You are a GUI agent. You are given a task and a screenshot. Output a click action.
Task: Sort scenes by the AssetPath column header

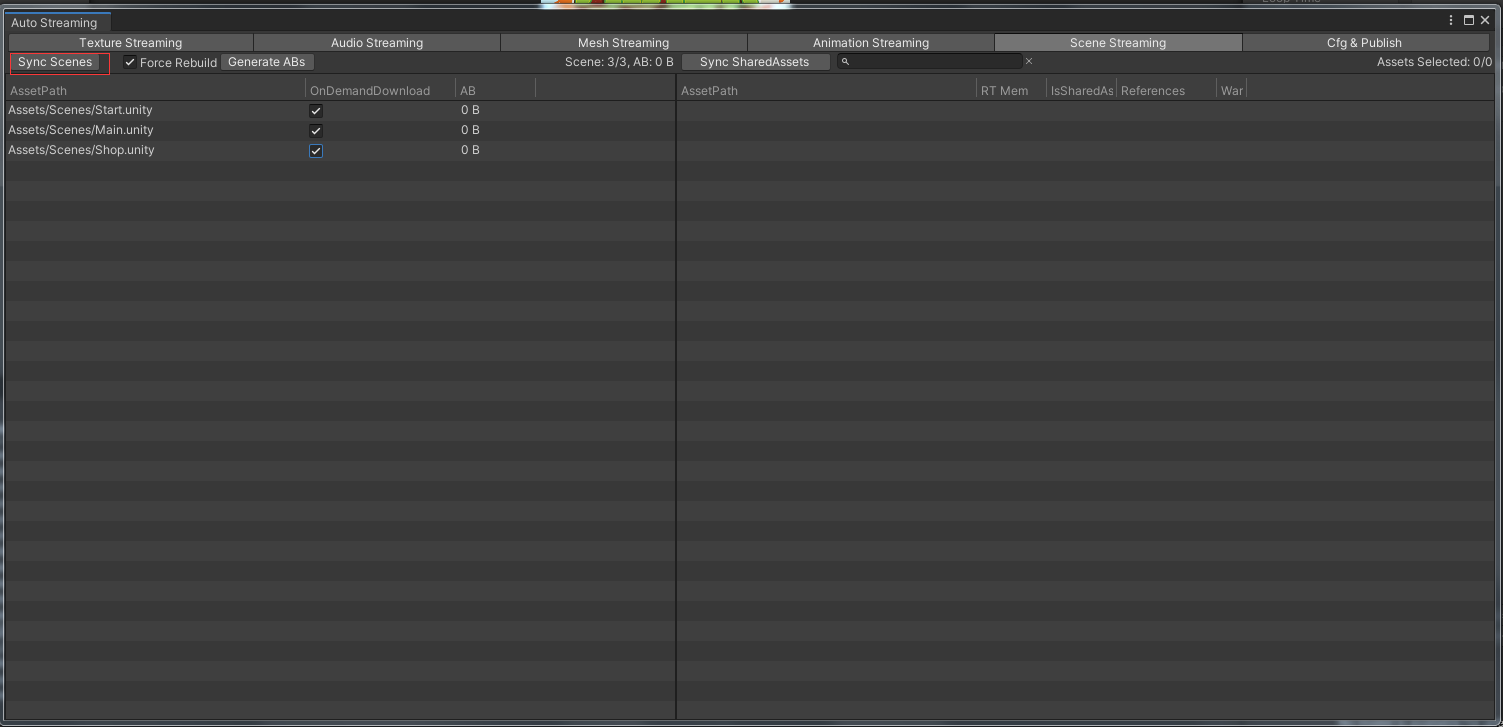(155, 90)
